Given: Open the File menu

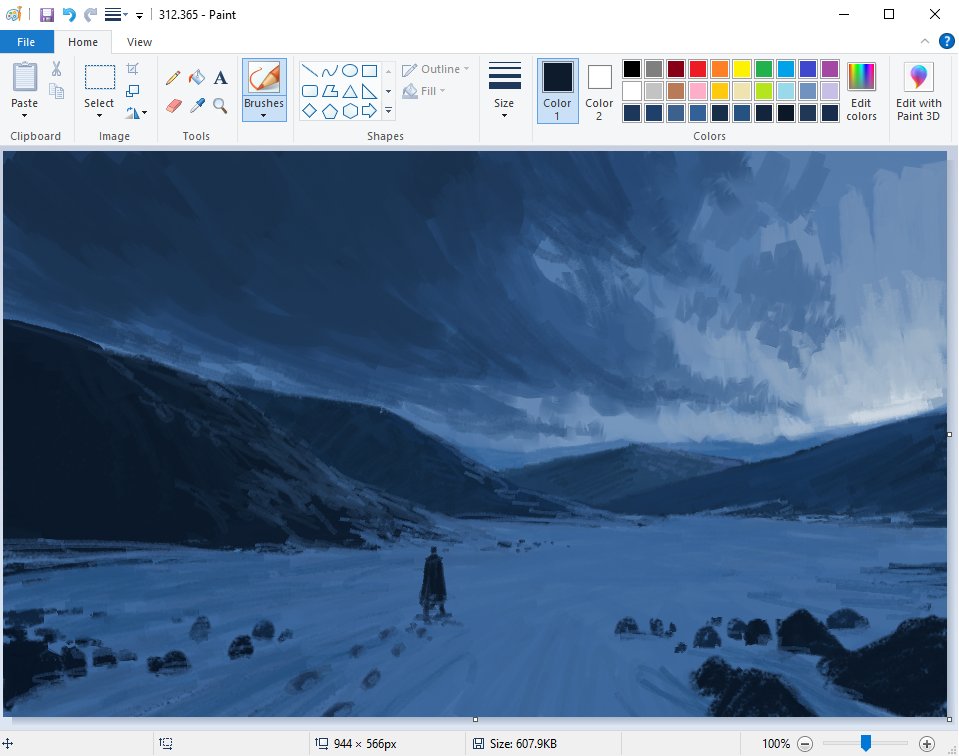Looking at the screenshot, I should (x=26, y=42).
